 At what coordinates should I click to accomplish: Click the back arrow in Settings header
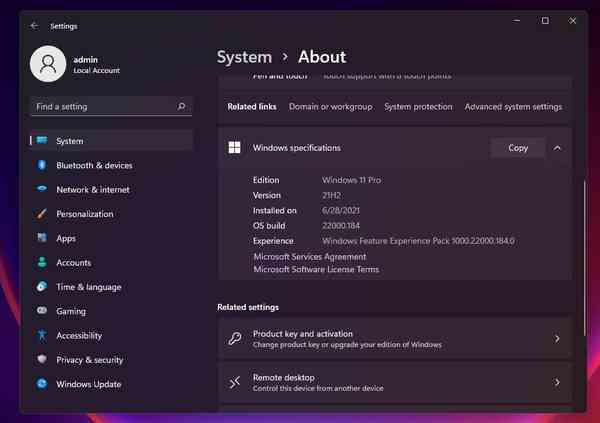point(35,26)
